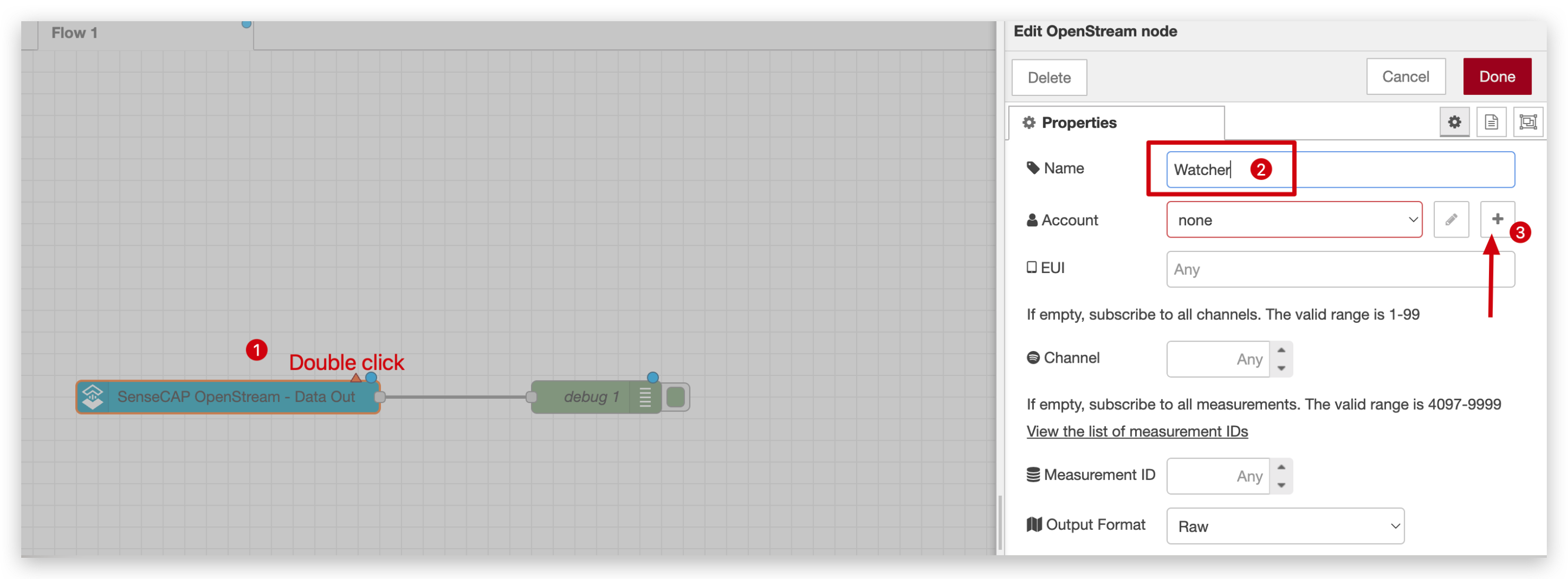Open the Output Format dropdown showing Raw
Image resolution: width=1568 pixels, height=579 pixels.
pyautogui.click(x=1285, y=526)
